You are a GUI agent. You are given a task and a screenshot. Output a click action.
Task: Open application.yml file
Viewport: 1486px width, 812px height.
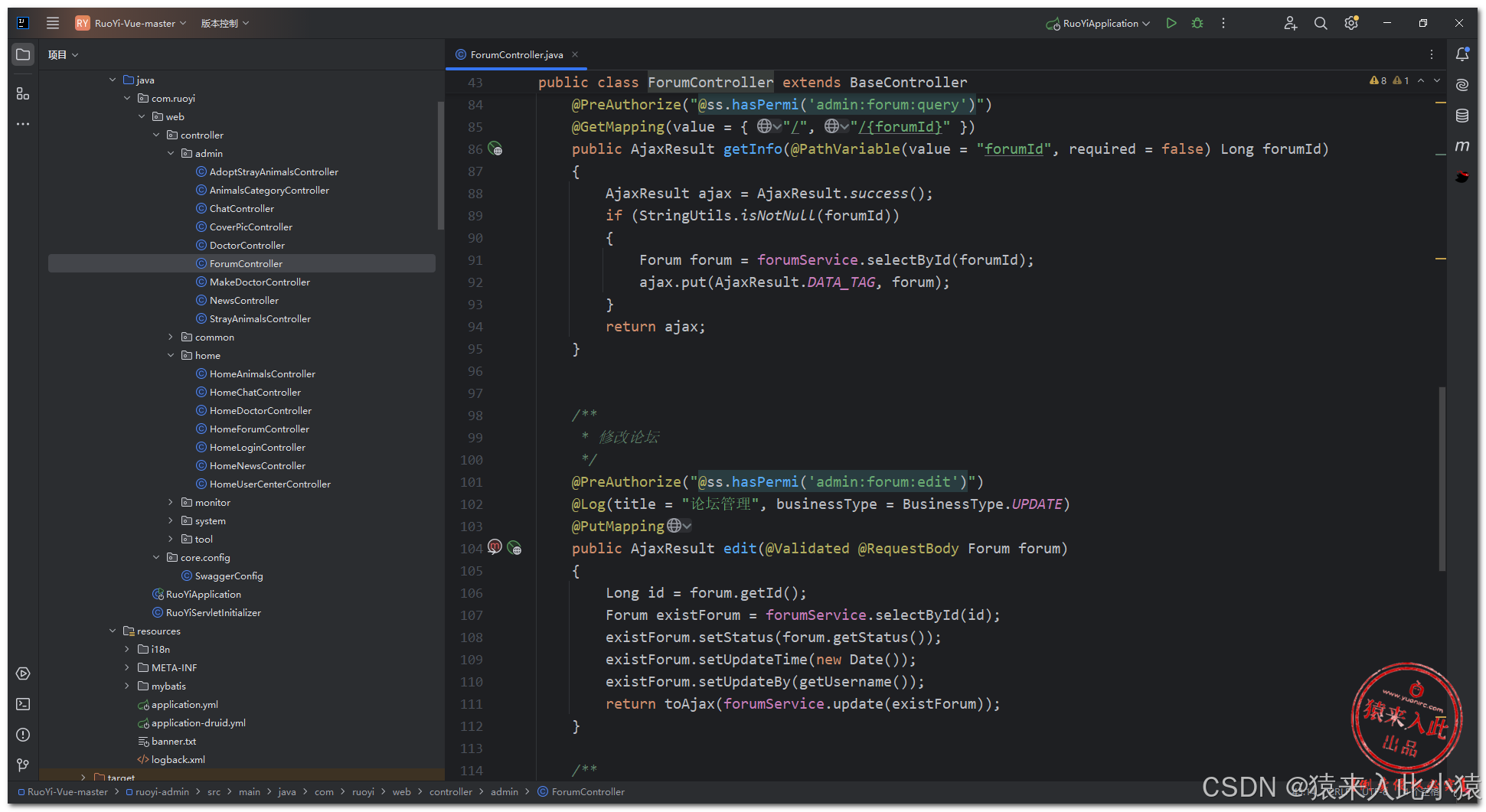coord(185,704)
